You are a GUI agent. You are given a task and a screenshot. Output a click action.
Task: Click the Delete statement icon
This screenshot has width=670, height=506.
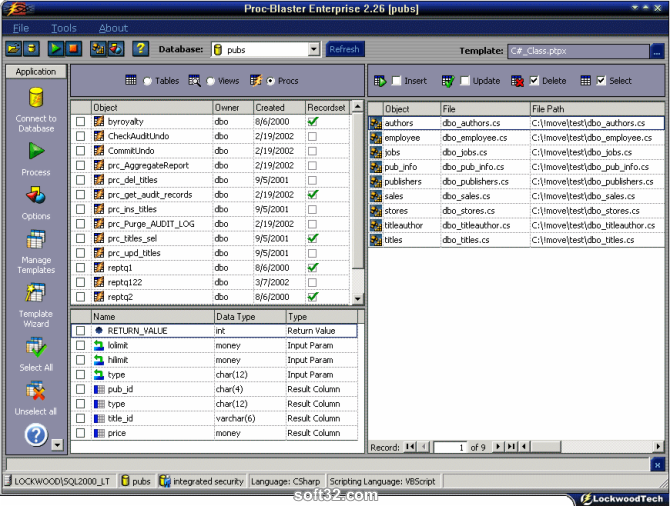pos(517,81)
